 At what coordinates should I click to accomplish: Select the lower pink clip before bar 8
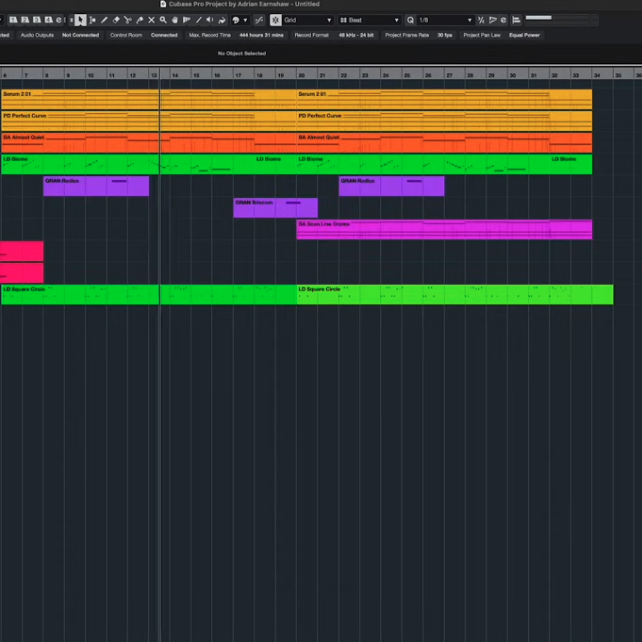[22, 273]
